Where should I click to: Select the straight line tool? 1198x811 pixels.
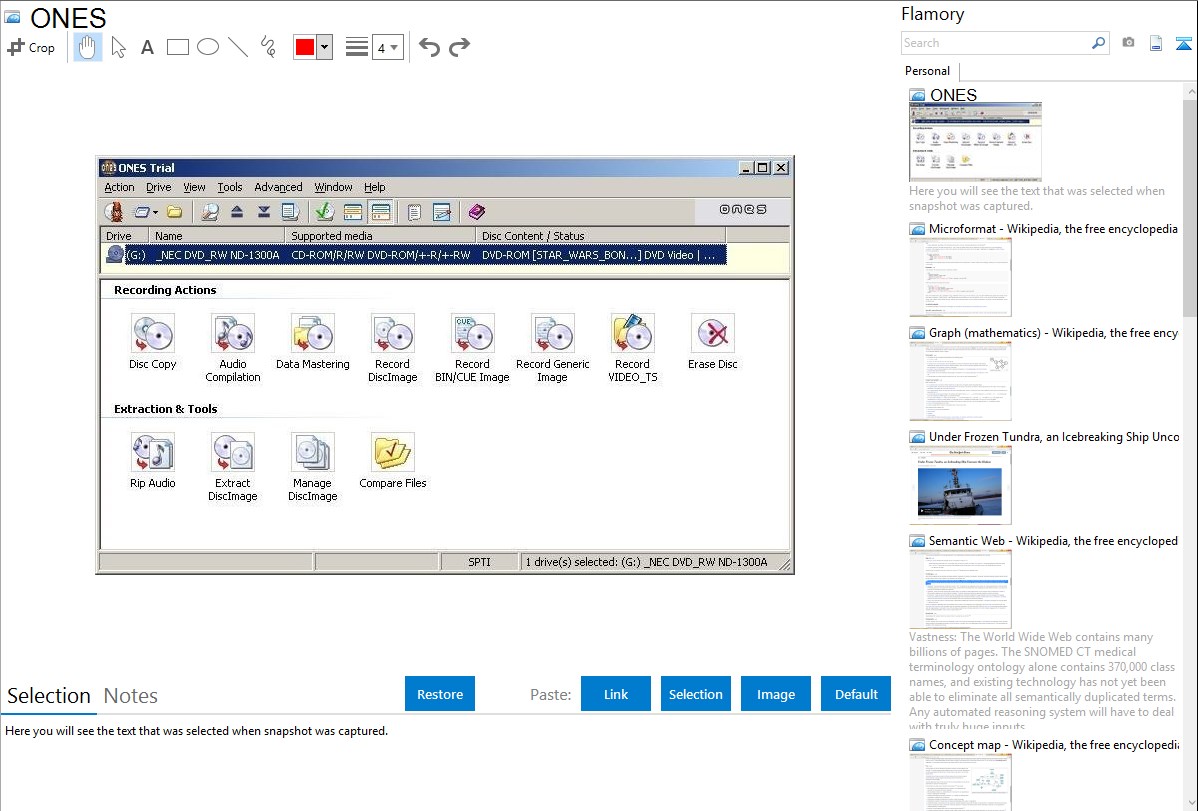tap(238, 47)
